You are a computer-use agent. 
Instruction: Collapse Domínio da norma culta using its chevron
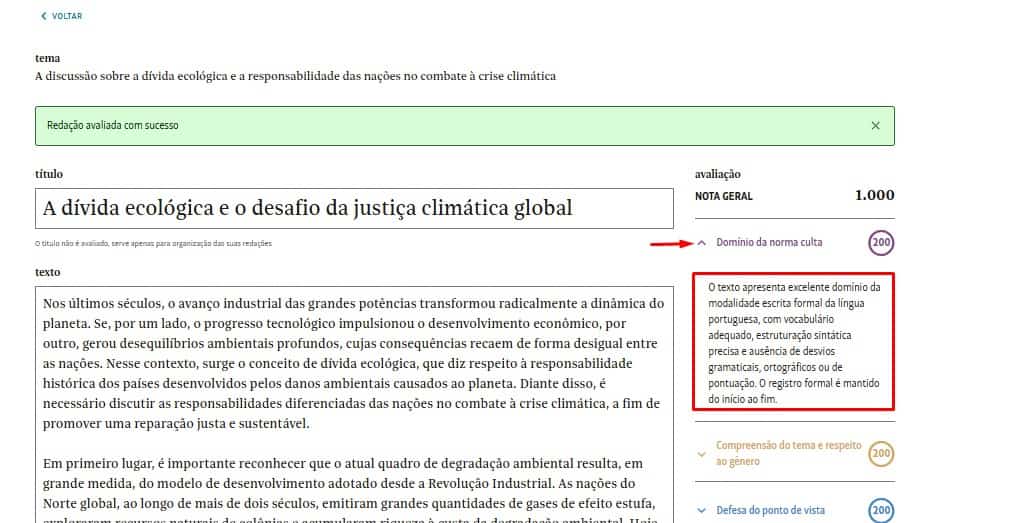[x=702, y=242]
